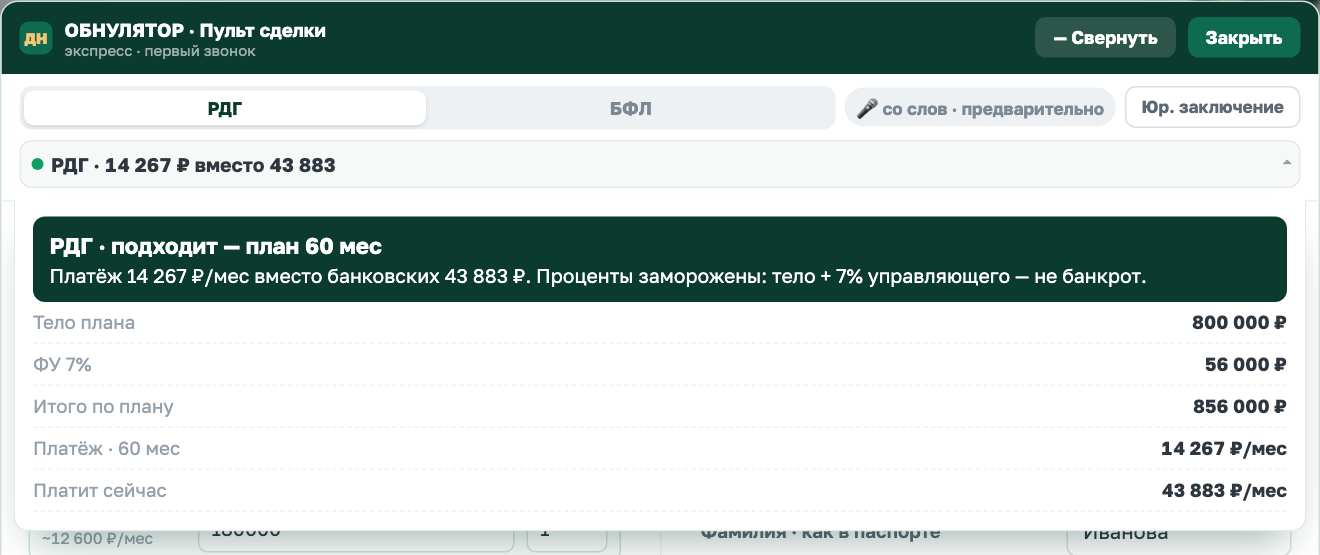
Task: Click the РДГ · 14 267 ₽ вместо 43 883 header
Action: (x=660, y=164)
